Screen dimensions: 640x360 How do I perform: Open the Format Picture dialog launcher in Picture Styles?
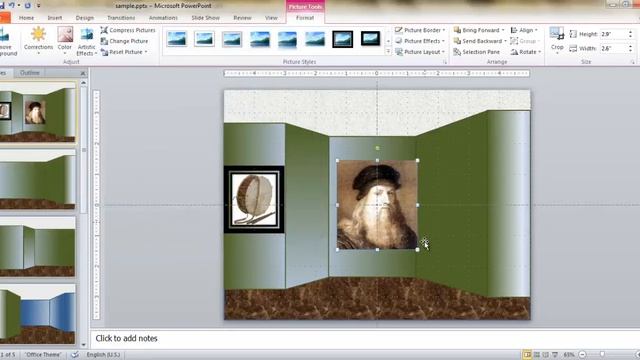[x=445, y=62]
